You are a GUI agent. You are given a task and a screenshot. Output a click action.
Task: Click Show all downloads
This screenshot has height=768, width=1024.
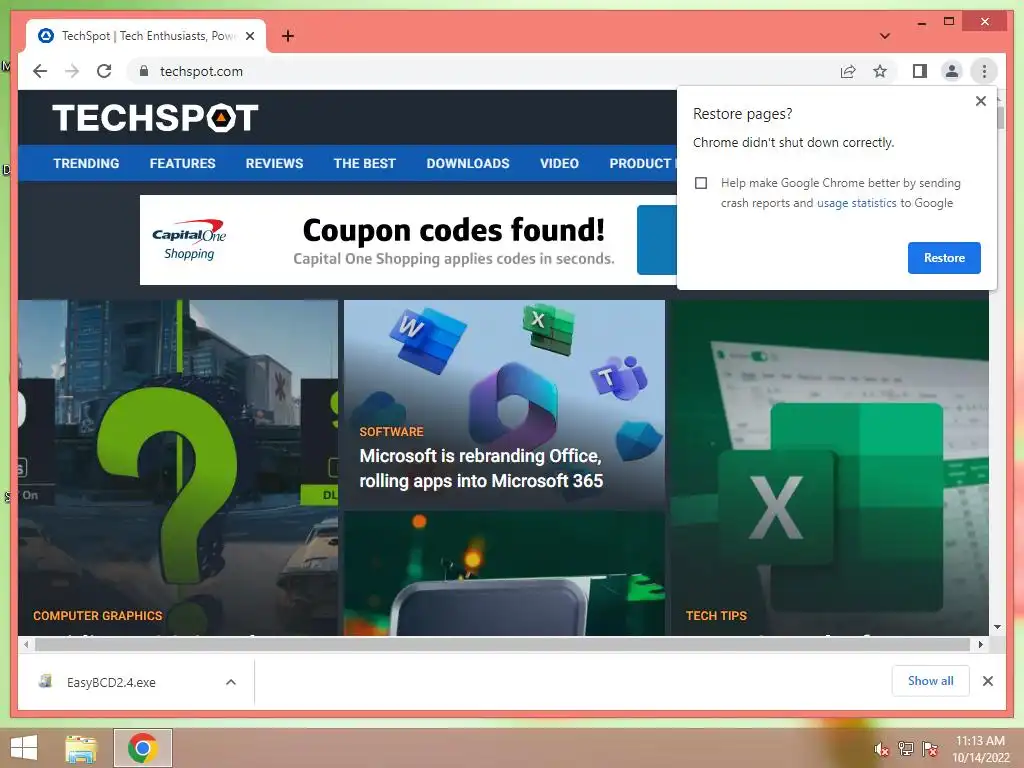click(930, 681)
